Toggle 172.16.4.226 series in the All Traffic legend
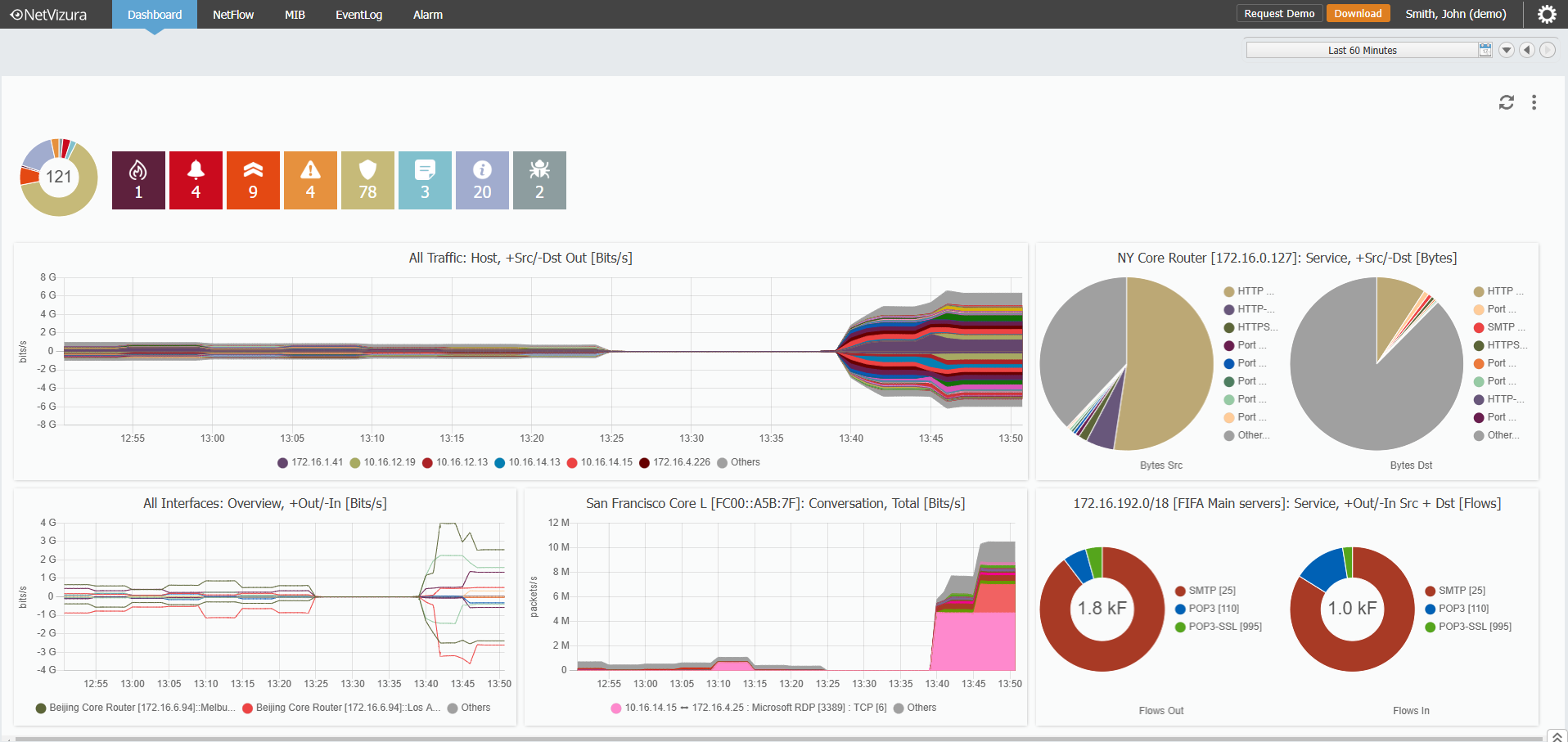Screen dimensions: 1568x742 coord(675,462)
